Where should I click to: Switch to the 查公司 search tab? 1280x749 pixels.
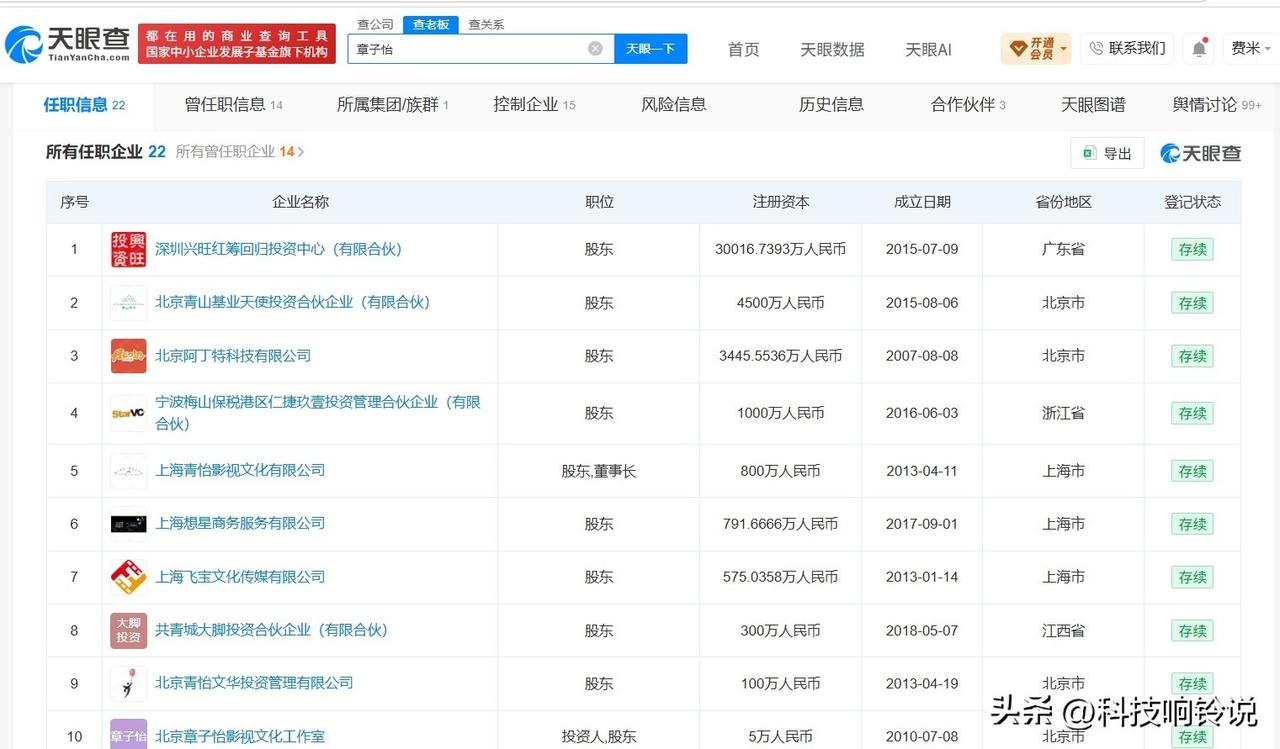coord(375,24)
